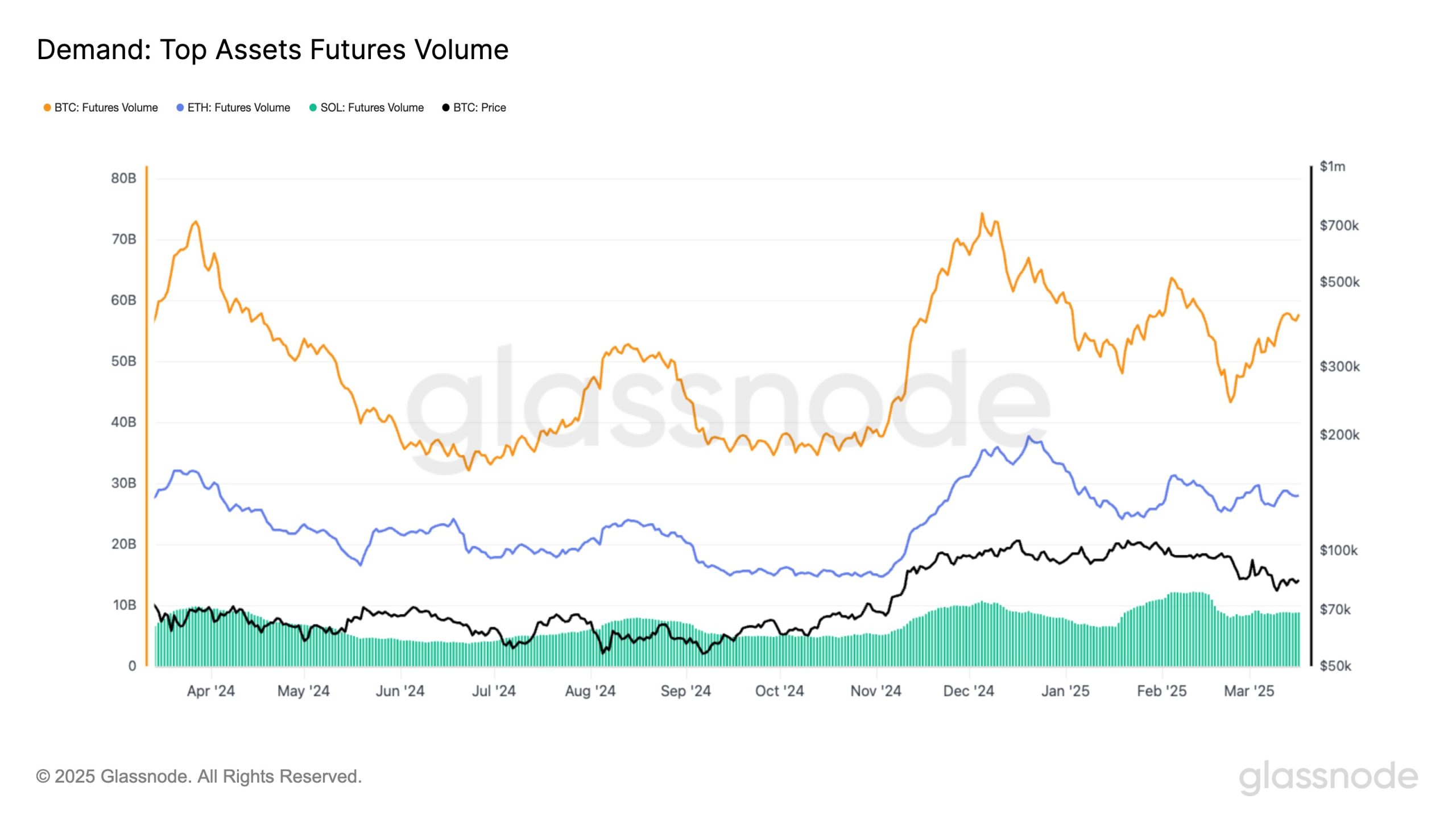
Task: Toggle the BTC: Futures Volume legend label
Action: tap(106, 107)
